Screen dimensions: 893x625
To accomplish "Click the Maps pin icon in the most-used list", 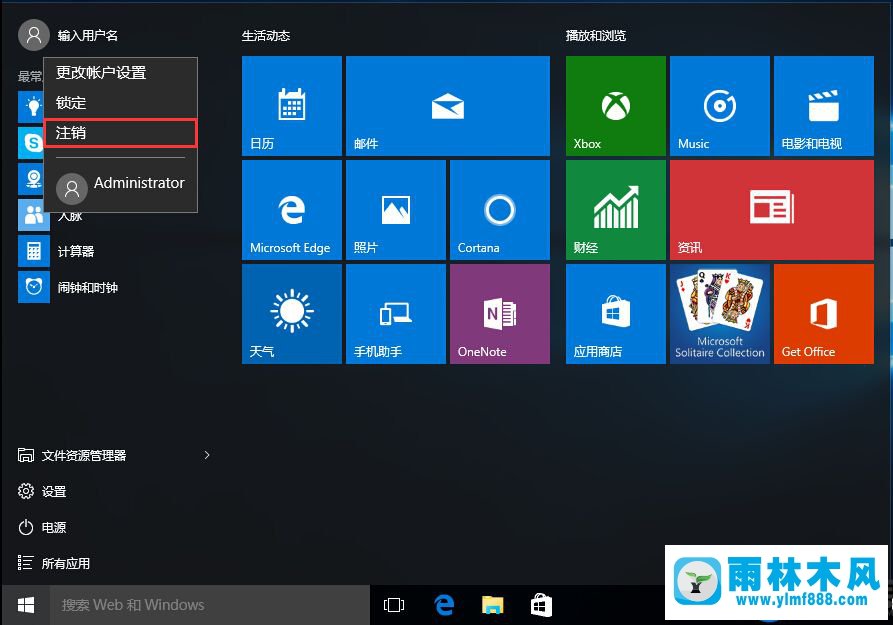I will click(31, 179).
